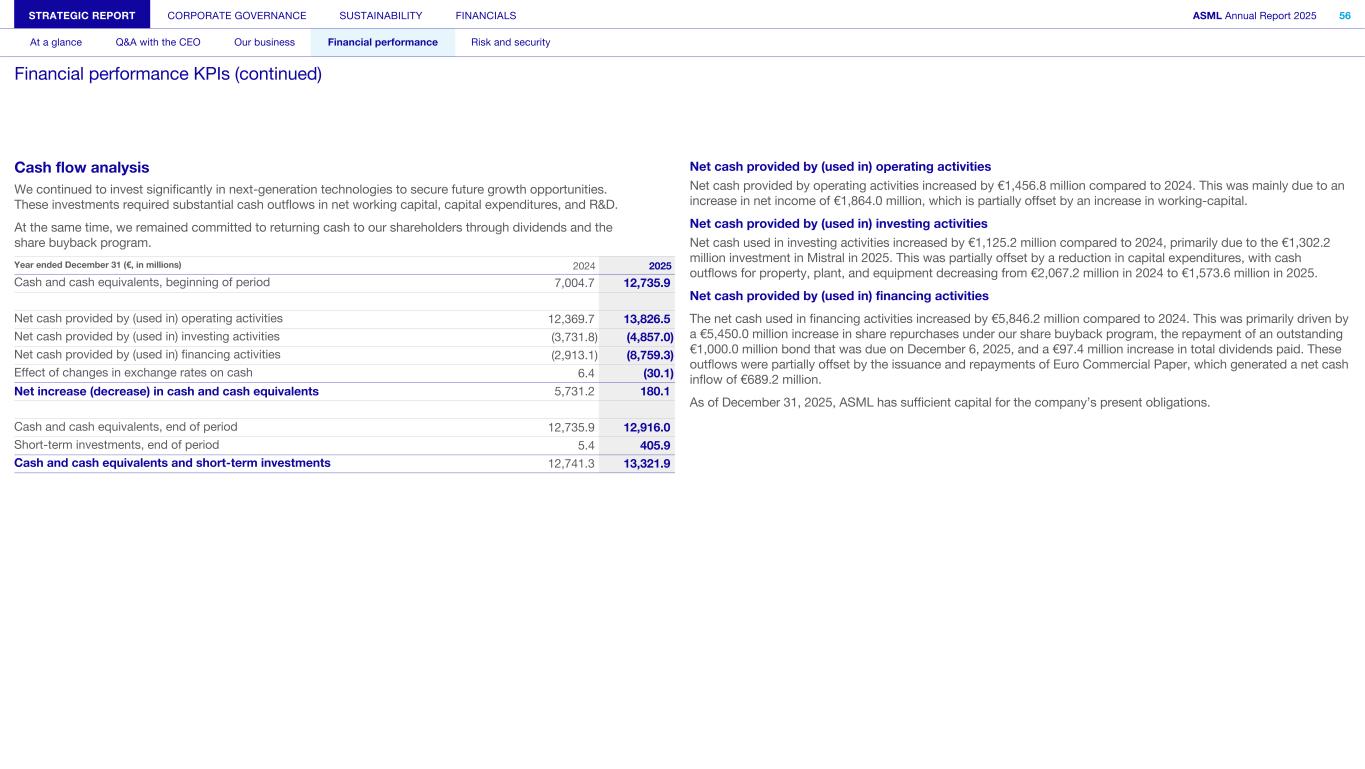Click the ASML Annual Report 2025 title
The height and width of the screenshot is (769, 1365).
1254,15
